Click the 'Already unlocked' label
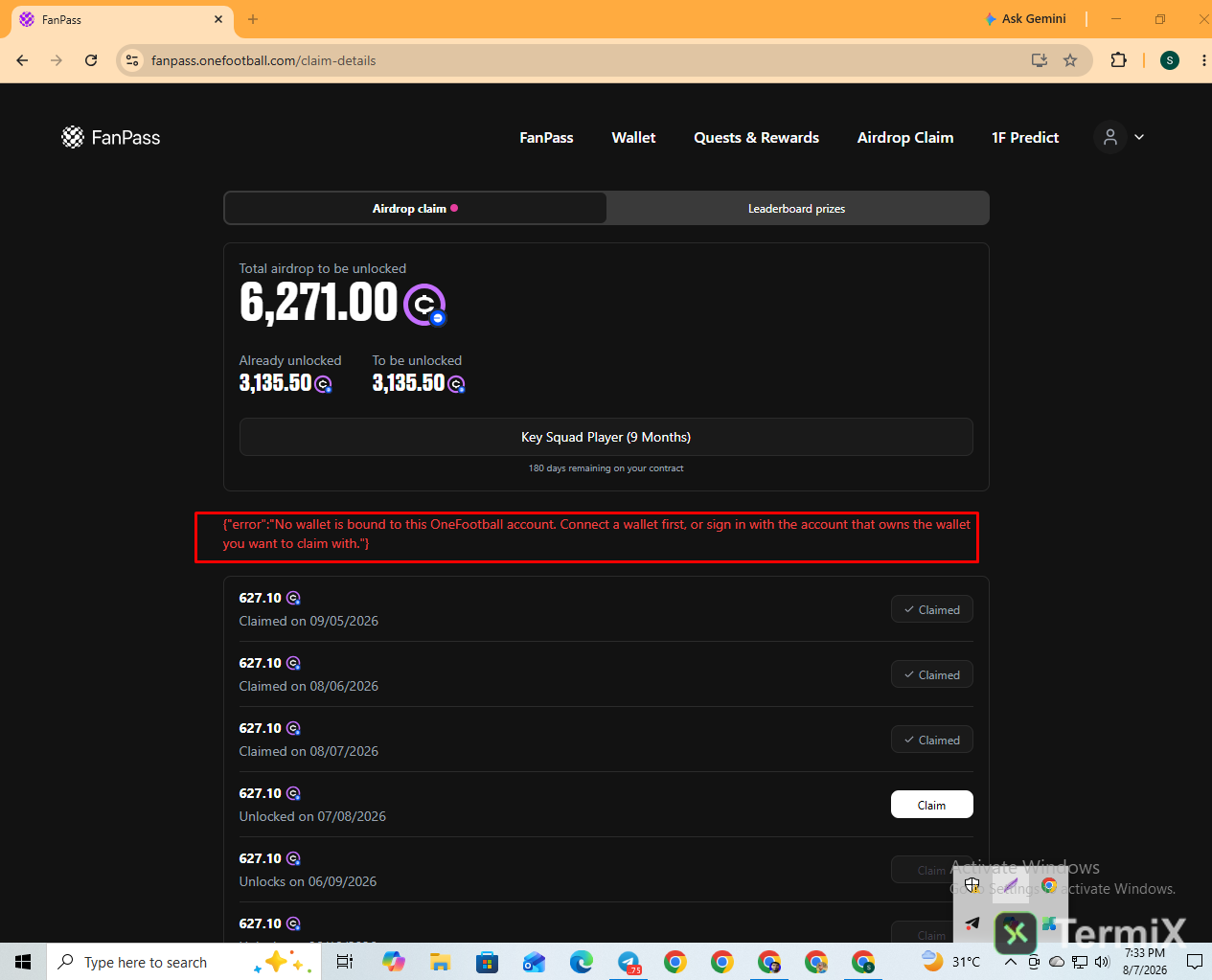The image size is (1212, 980). [x=290, y=360]
